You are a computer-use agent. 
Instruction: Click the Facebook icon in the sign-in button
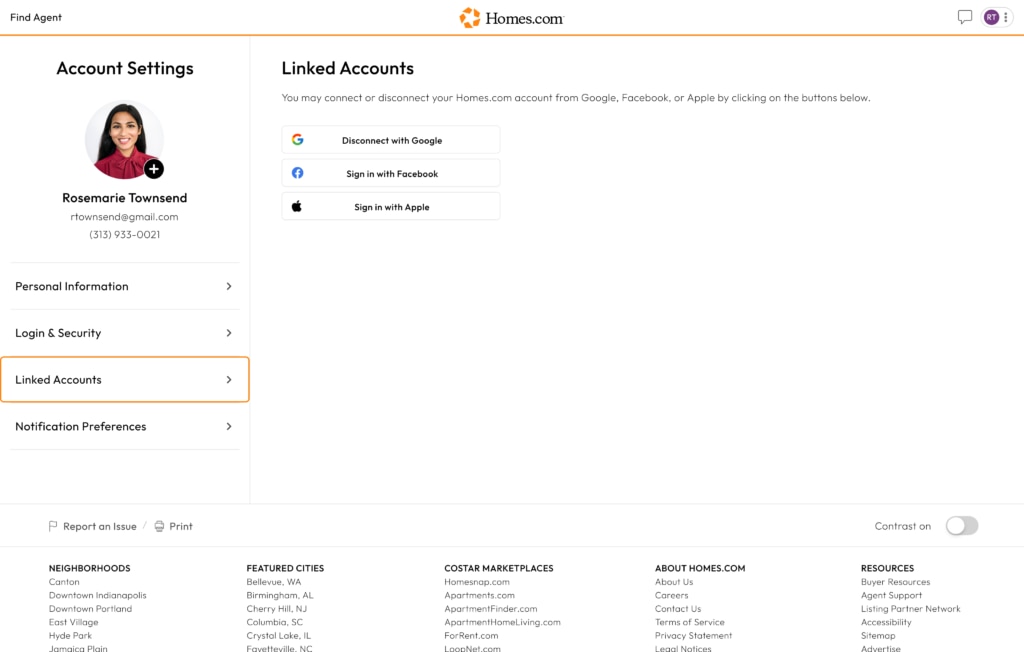(297, 172)
